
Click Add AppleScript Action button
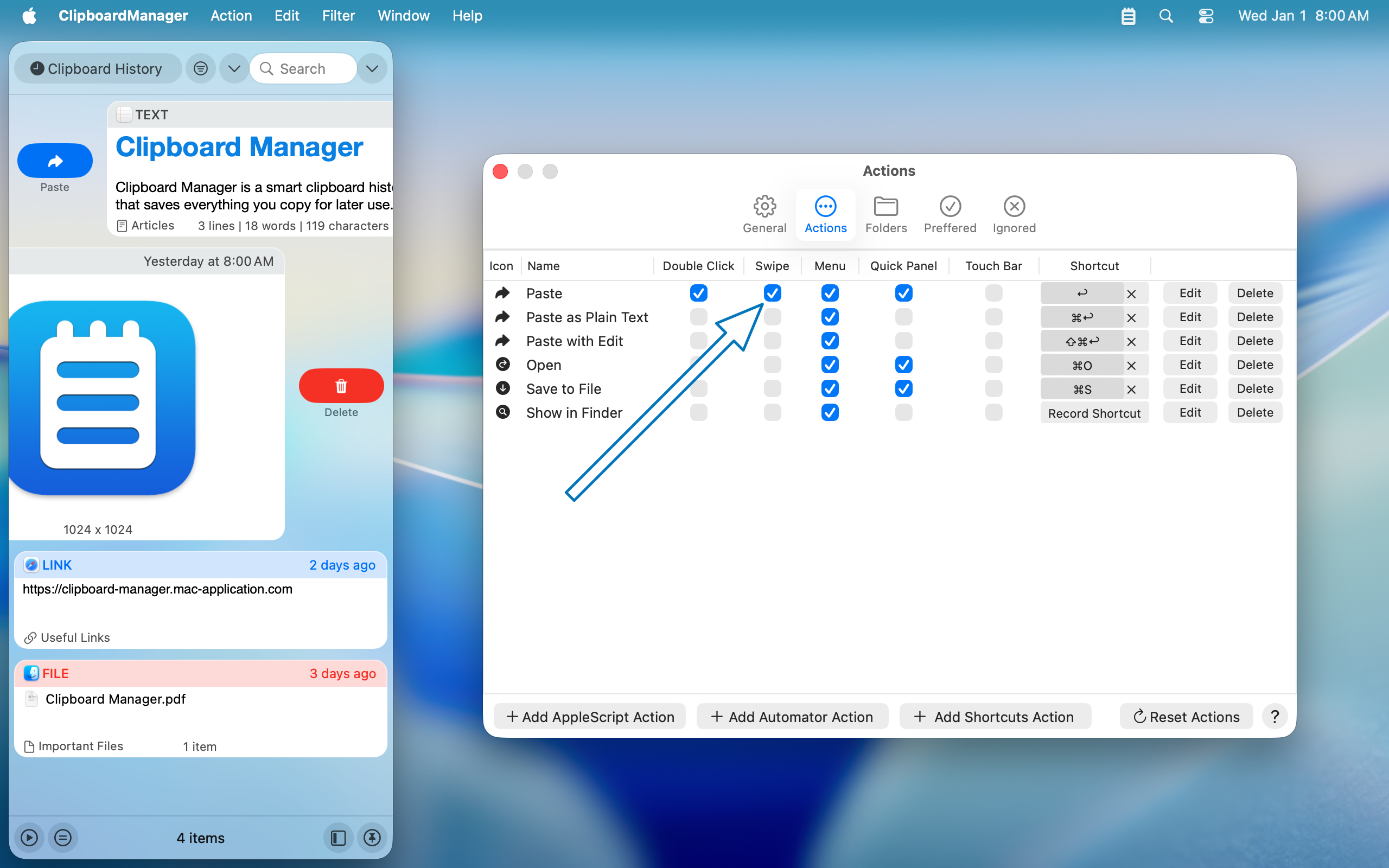[x=589, y=717]
